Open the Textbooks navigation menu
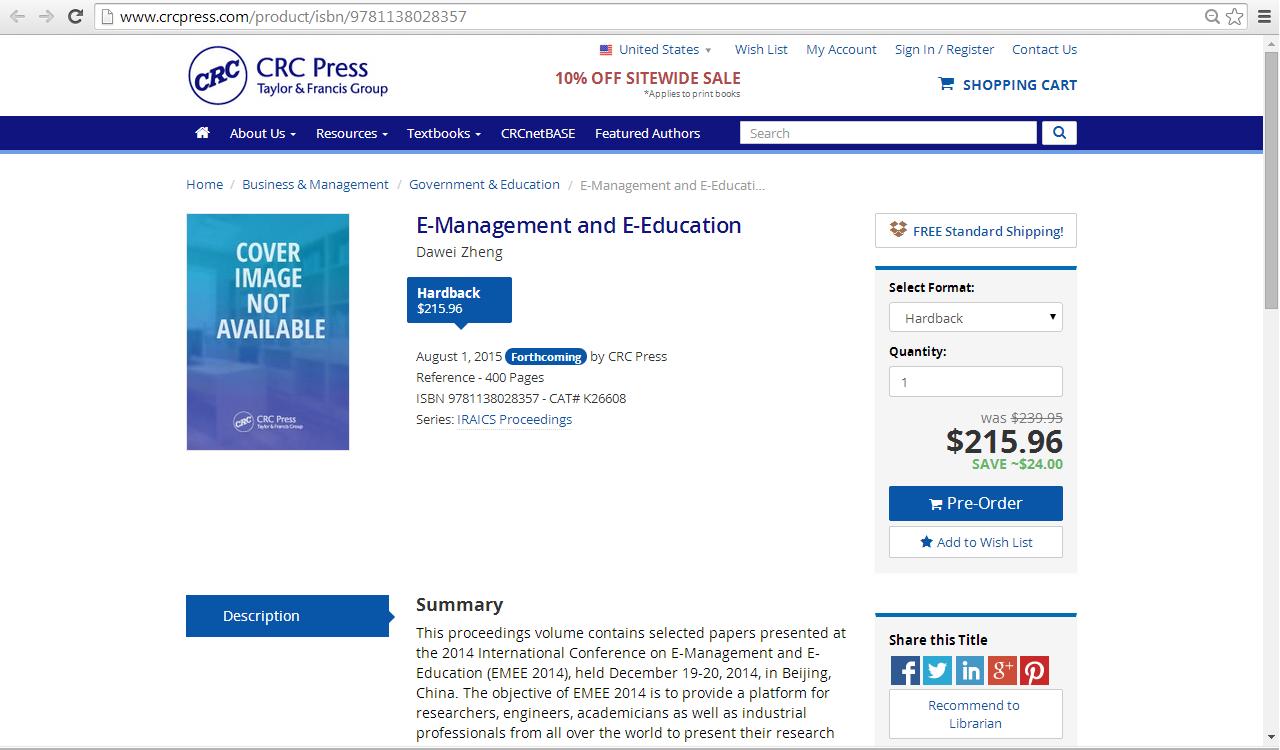 pyautogui.click(x=443, y=133)
